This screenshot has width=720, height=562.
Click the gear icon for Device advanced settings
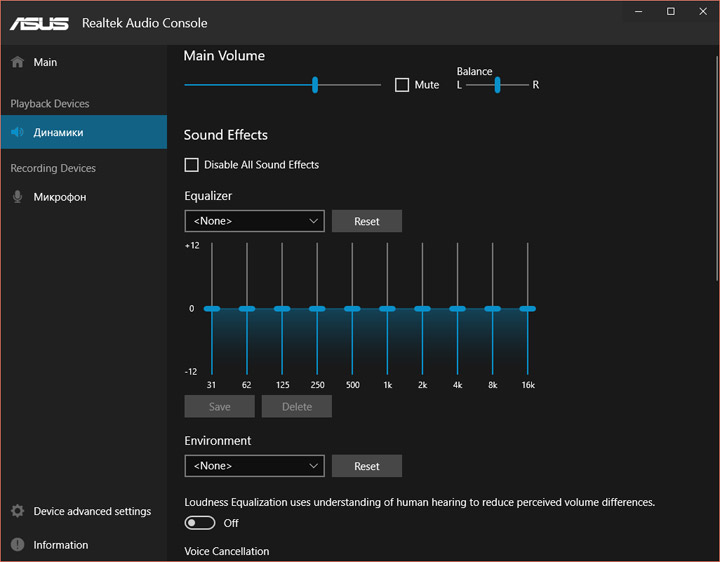(x=17, y=511)
